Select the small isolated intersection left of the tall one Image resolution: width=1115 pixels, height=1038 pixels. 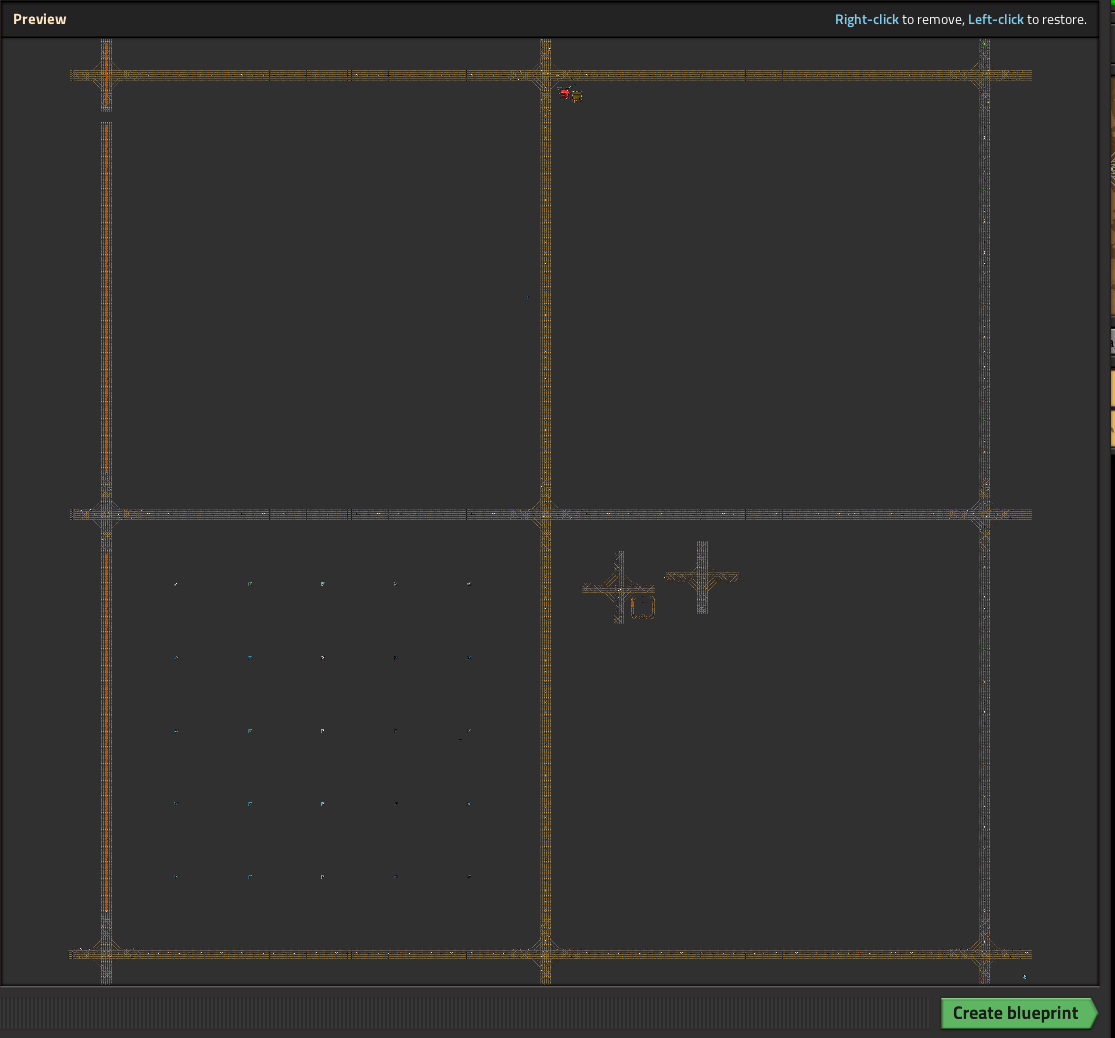[619, 588]
